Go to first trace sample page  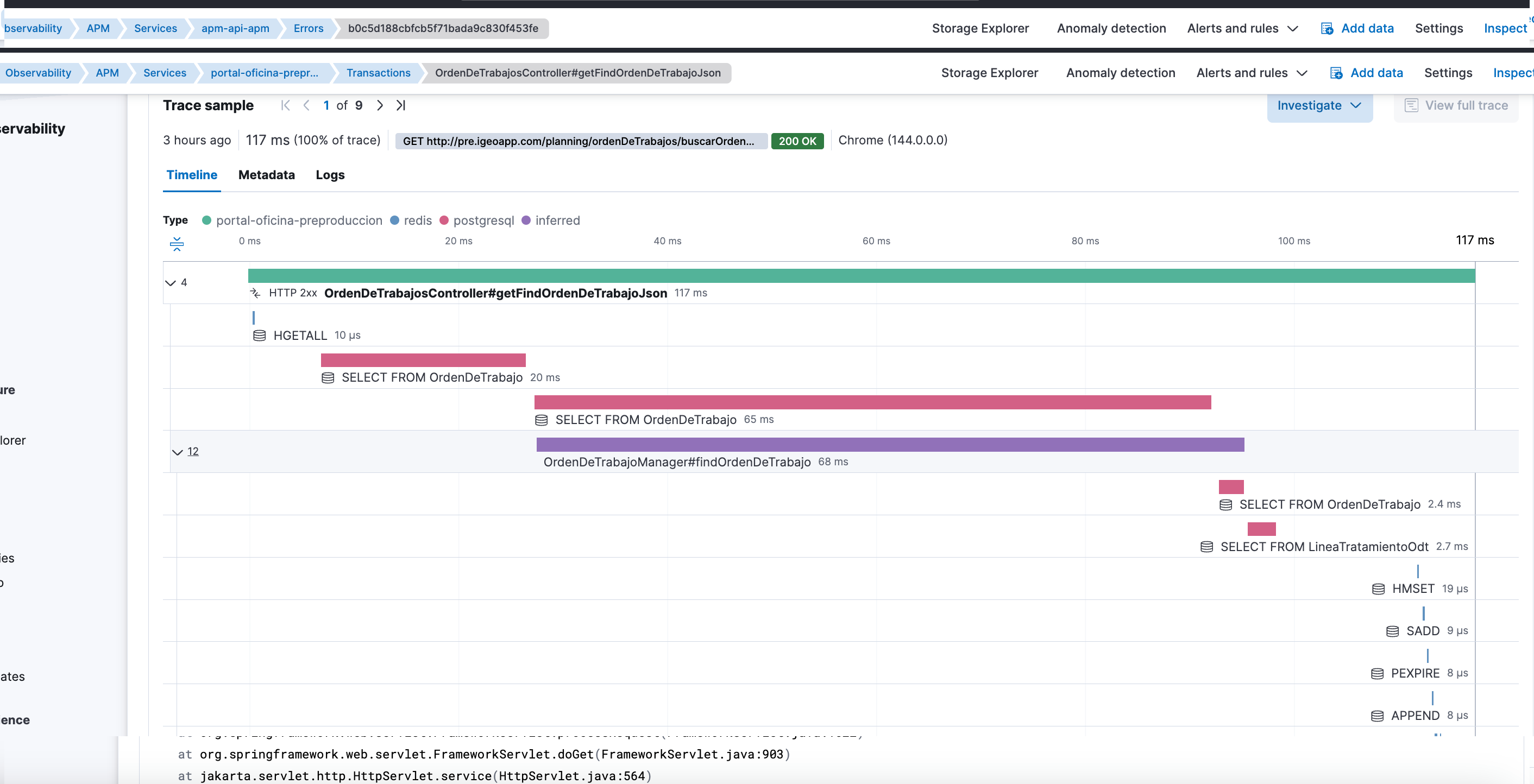285,105
